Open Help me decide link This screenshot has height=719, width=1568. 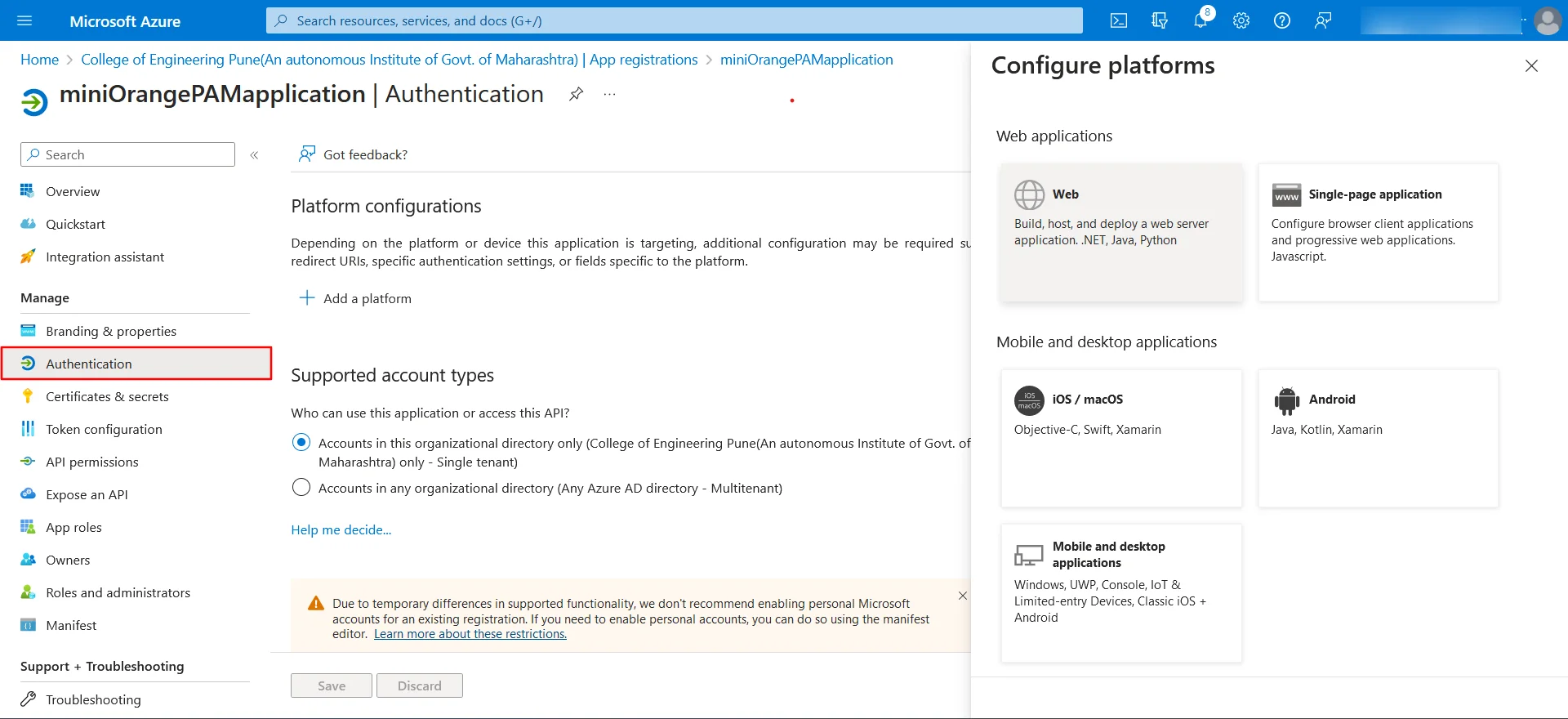[x=341, y=529]
